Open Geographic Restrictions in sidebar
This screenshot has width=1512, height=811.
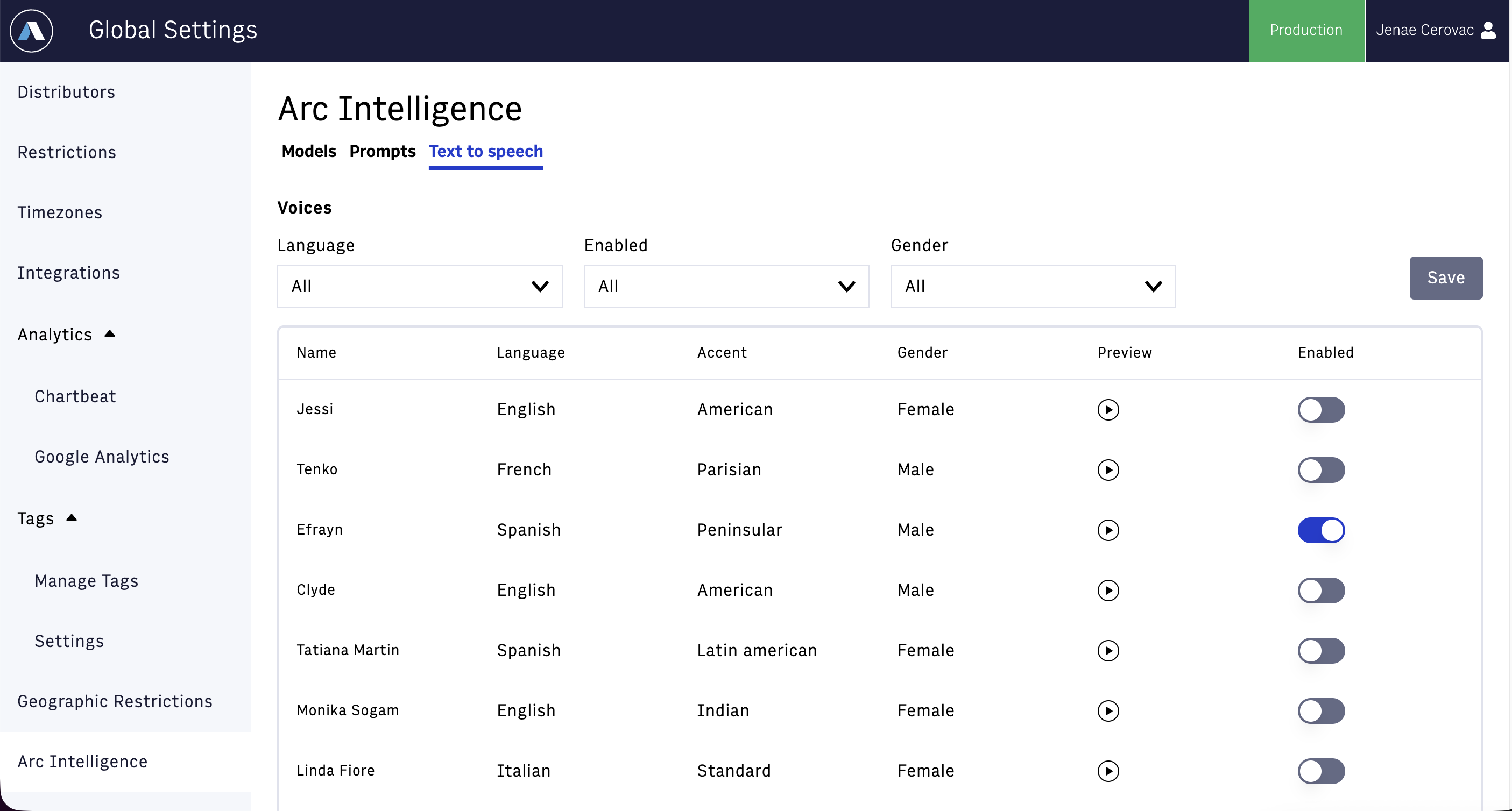(x=115, y=701)
